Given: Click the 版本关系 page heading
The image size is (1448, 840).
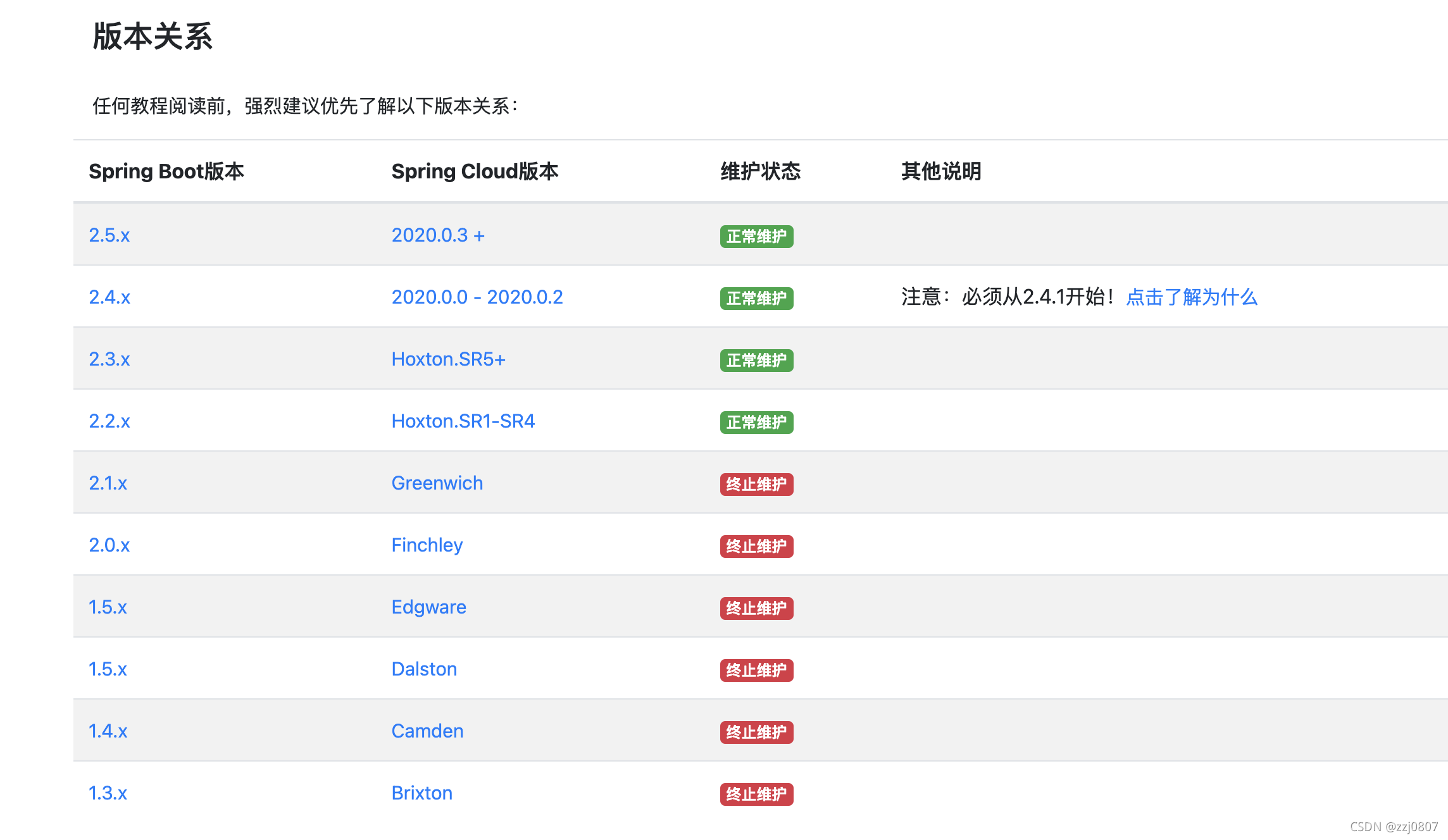Looking at the screenshot, I should coord(153,36).
